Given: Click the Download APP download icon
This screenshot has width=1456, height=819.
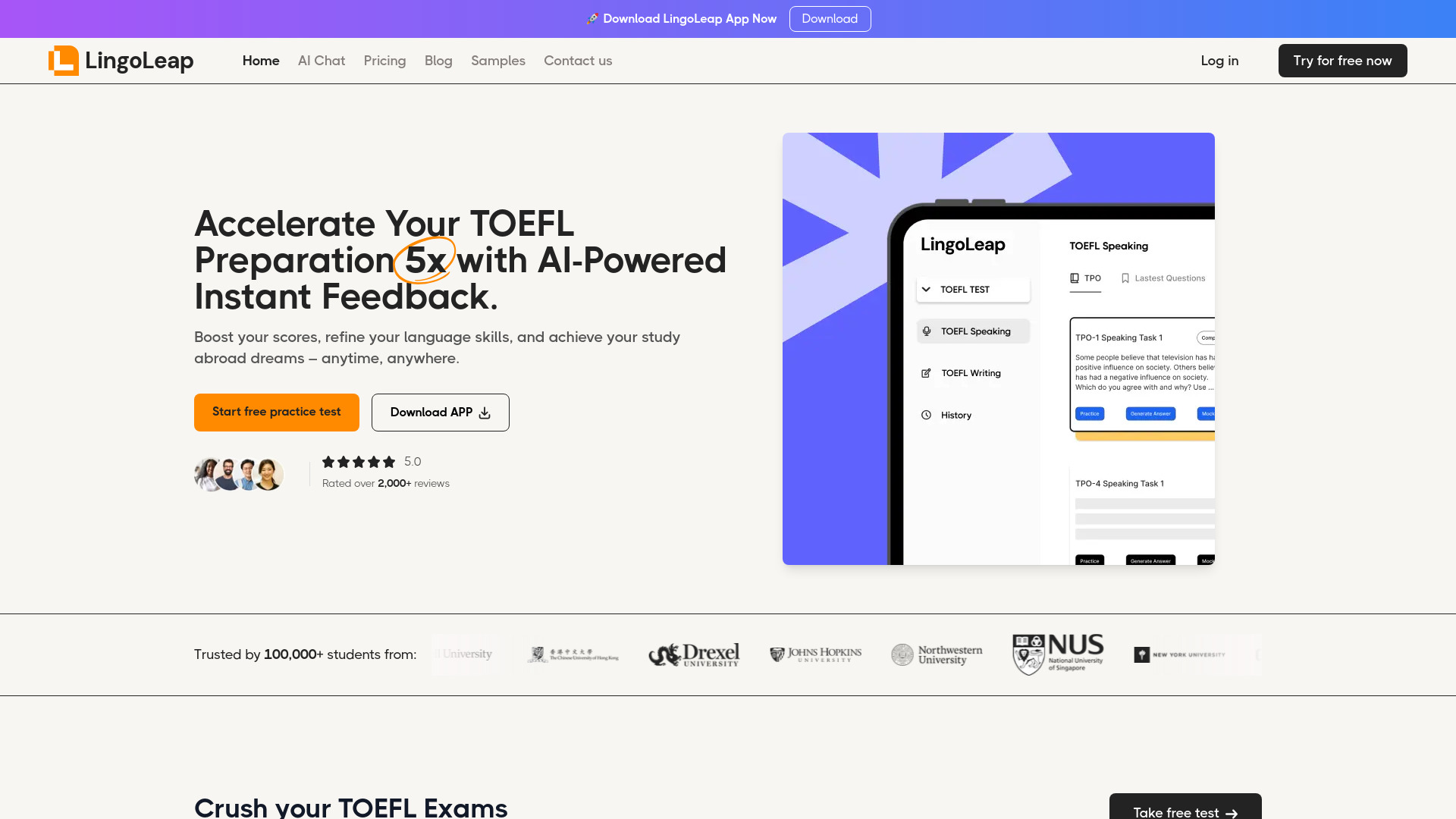Looking at the screenshot, I should [x=484, y=412].
